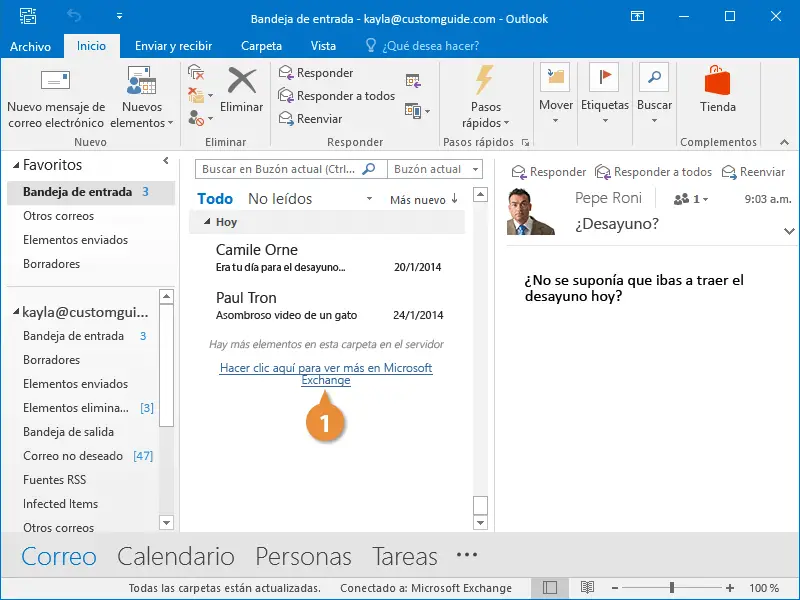Switch to the Vista tab
800x600 pixels.
click(323, 46)
